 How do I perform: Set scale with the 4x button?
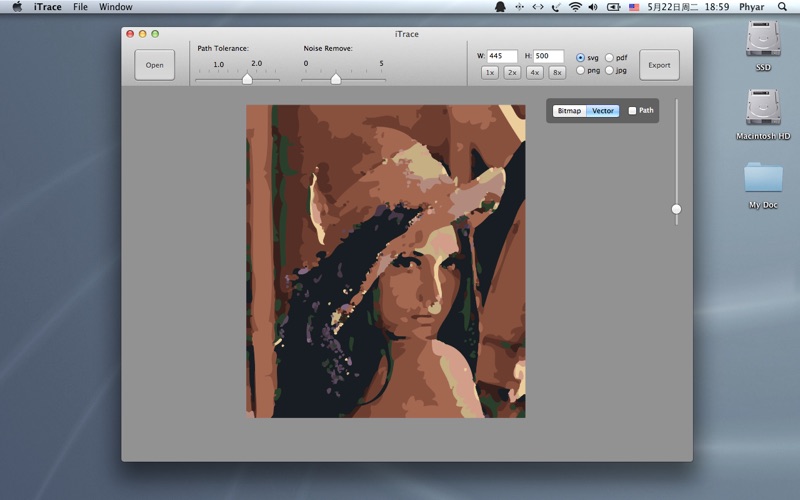535,72
